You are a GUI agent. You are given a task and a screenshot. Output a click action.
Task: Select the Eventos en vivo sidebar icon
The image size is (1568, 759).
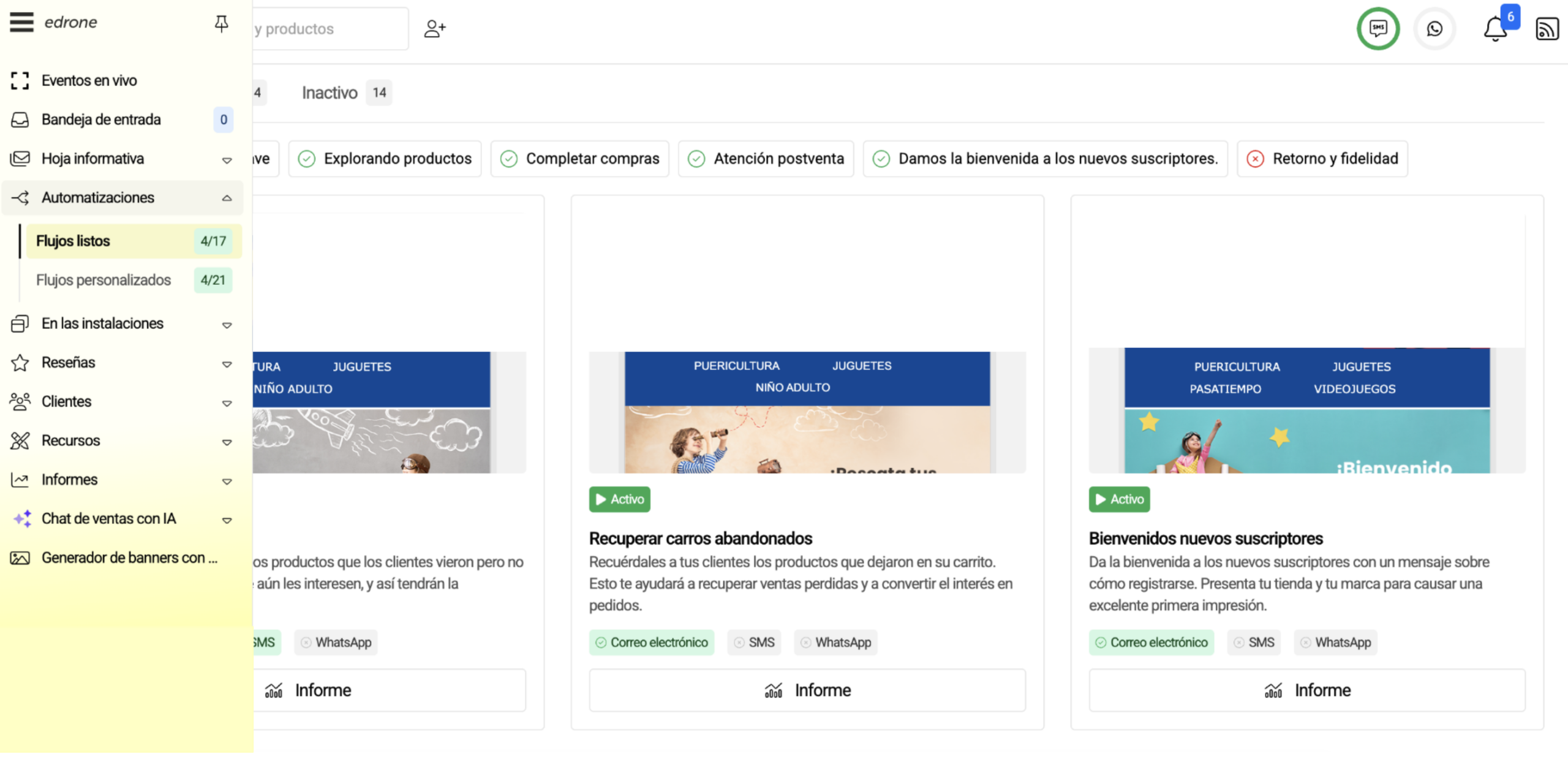[x=20, y=80]
